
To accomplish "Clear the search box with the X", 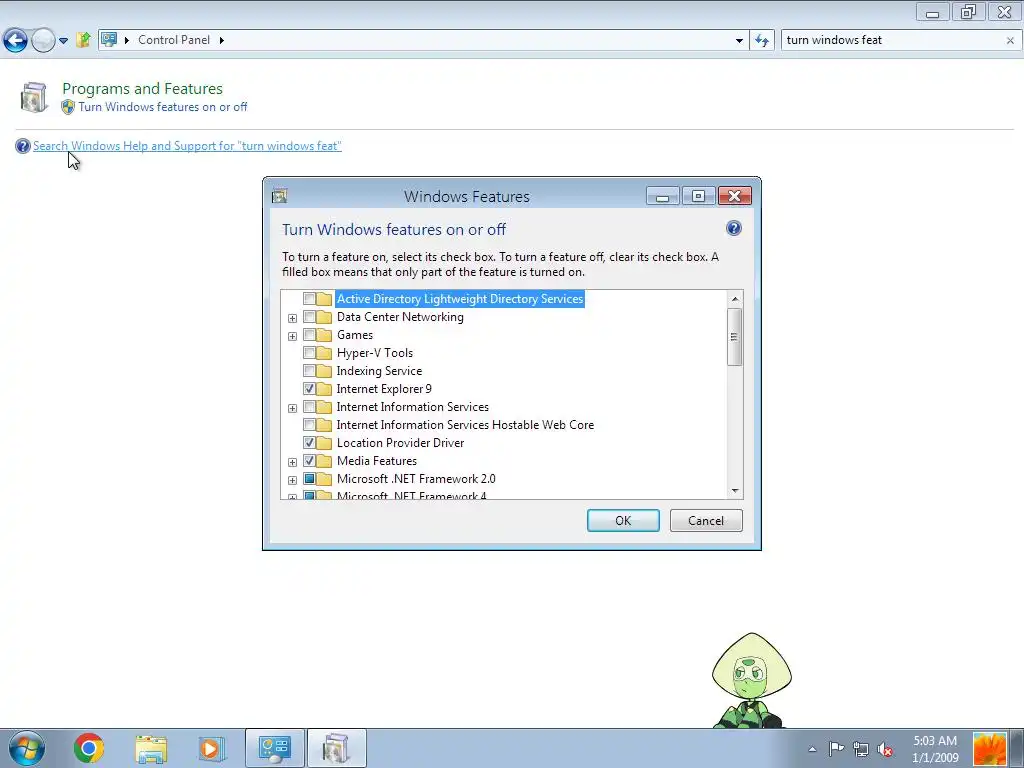I will coord(1010,40).
